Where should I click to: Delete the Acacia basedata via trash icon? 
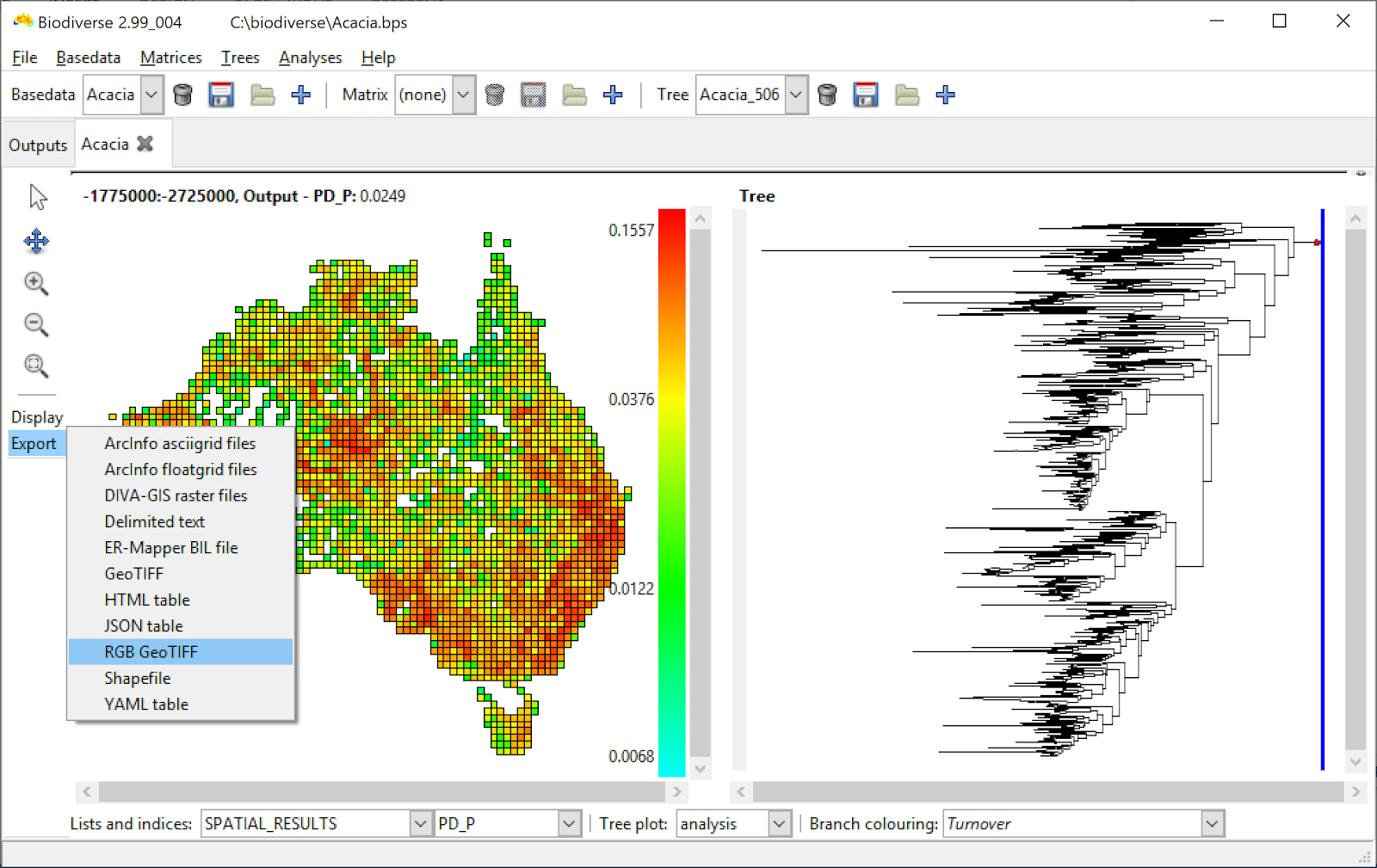coord(183,95)
